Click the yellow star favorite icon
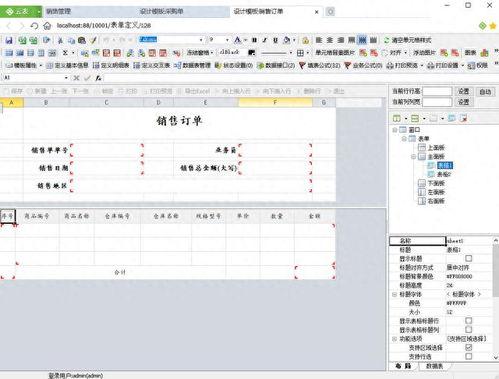 pos(493,26)
